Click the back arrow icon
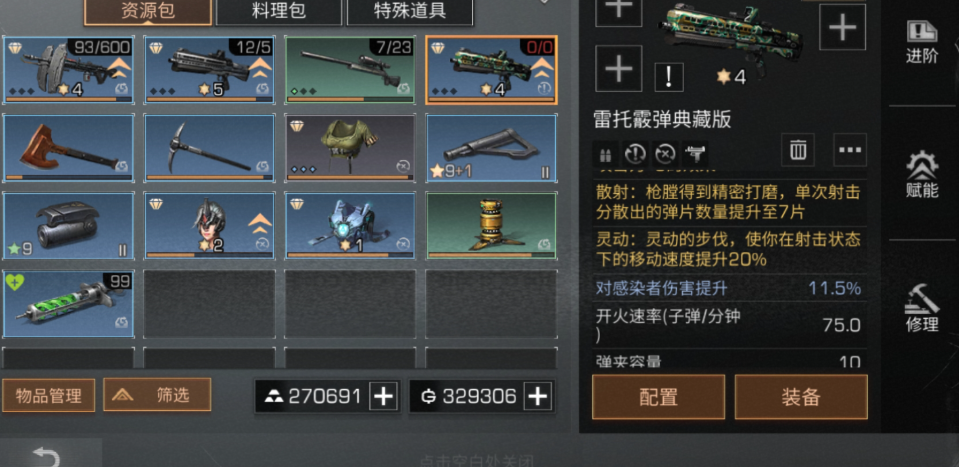Image resolution: width=959 pixels, height=467 pixels. point(46,457)
